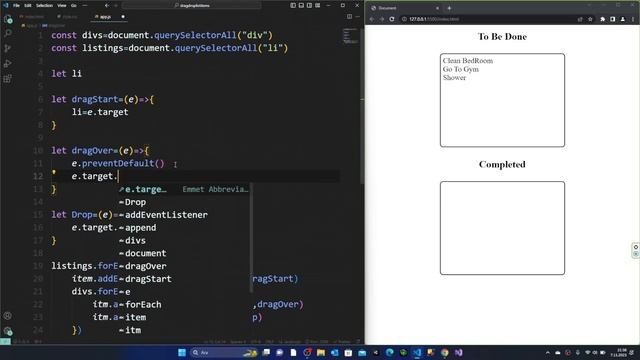This screenshot has width=640, height=360.
Task: Open the File menu
Action: point(16,5)
